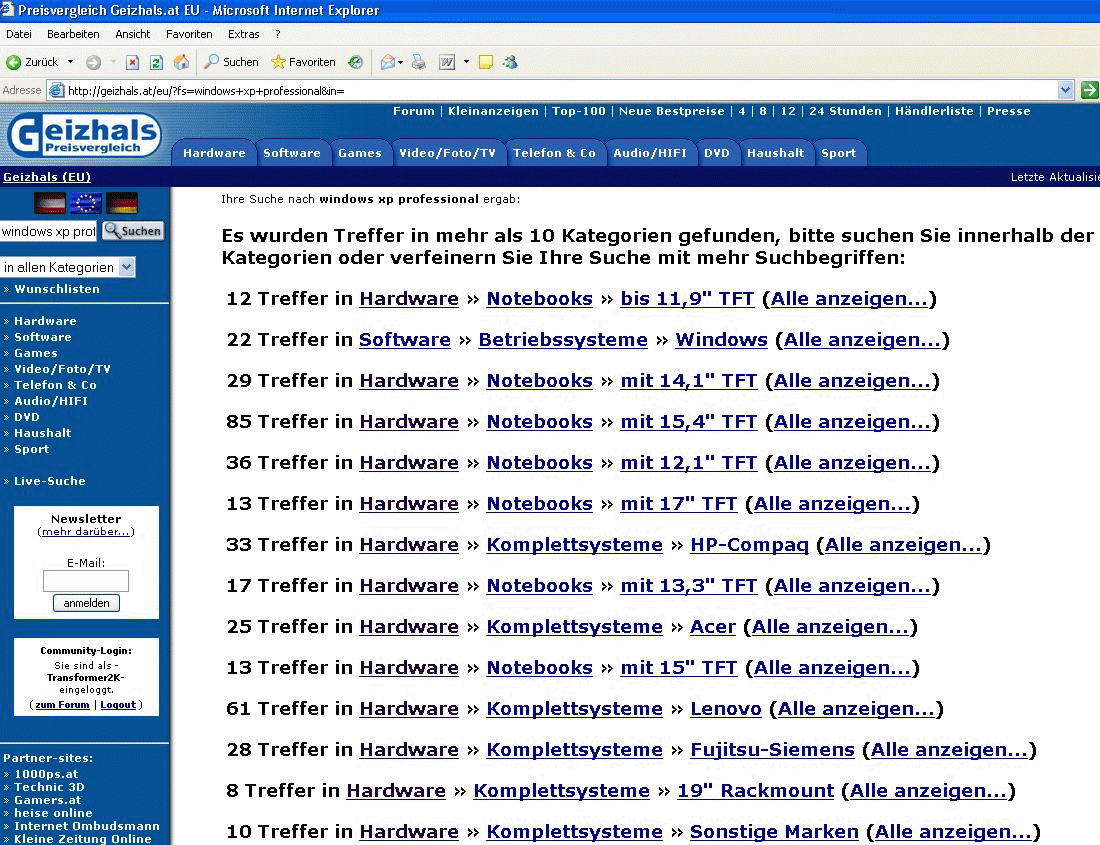This screenshot has height=845, width=1100.
Task: Open the Suchen search toolbar button
Action: tap(232, 62)
